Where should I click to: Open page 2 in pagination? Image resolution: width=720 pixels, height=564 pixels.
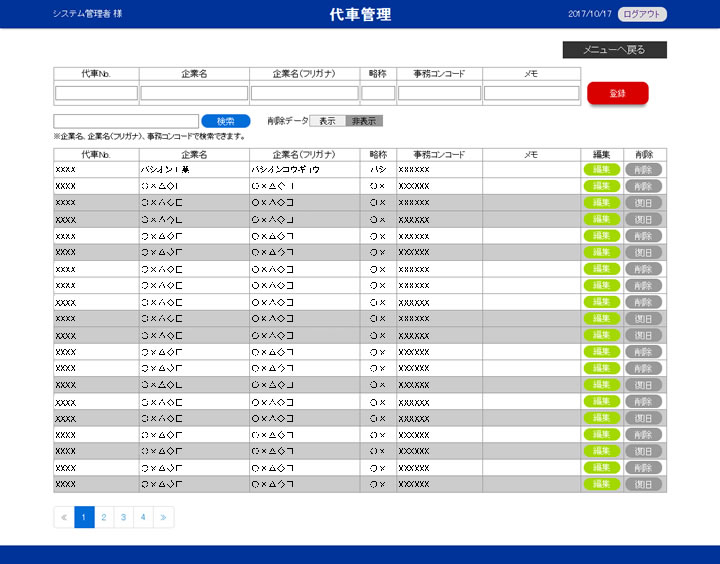coord(104,517)
